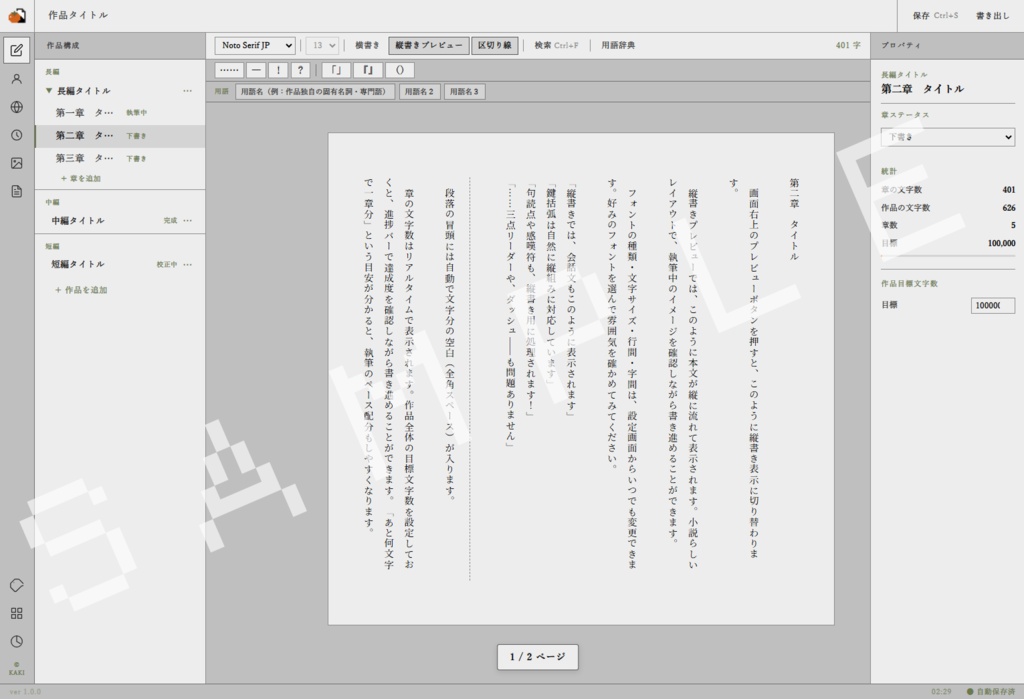The image size is (1024, 699).
Task: Open options menu for 長編タイトル
Action: (x=188, y=91)
